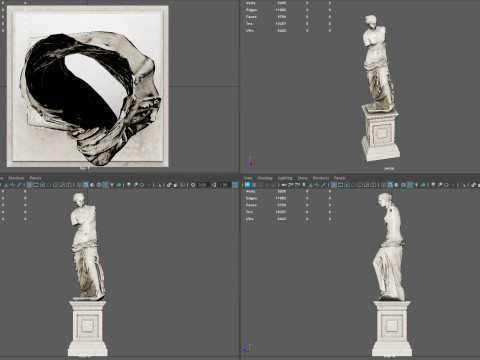This screenshot has height=360, width=480.
Task: Enable Multisample Anti-aliasing in the front view toolbar
Action: click(x=142, y=185)
